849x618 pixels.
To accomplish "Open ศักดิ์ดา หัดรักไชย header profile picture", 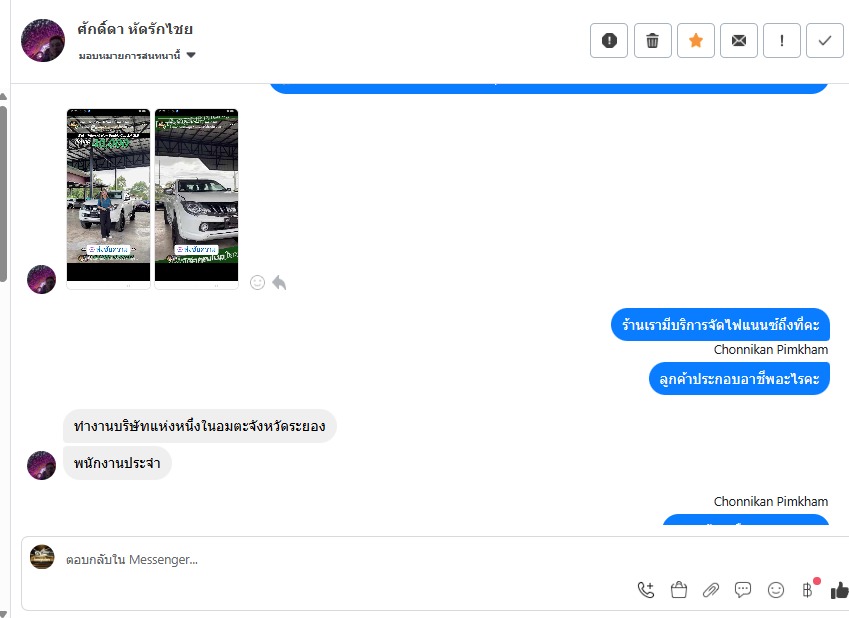I will (43, 41).
